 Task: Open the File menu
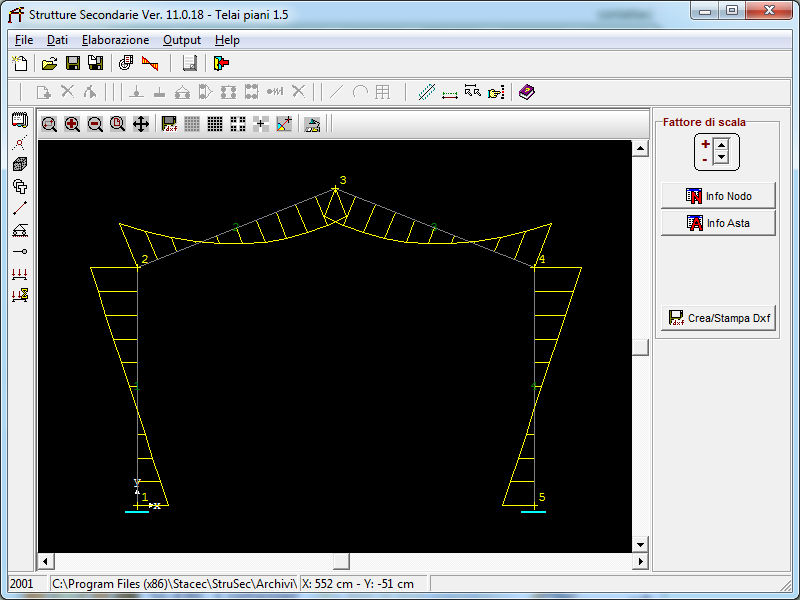(24, 40)
